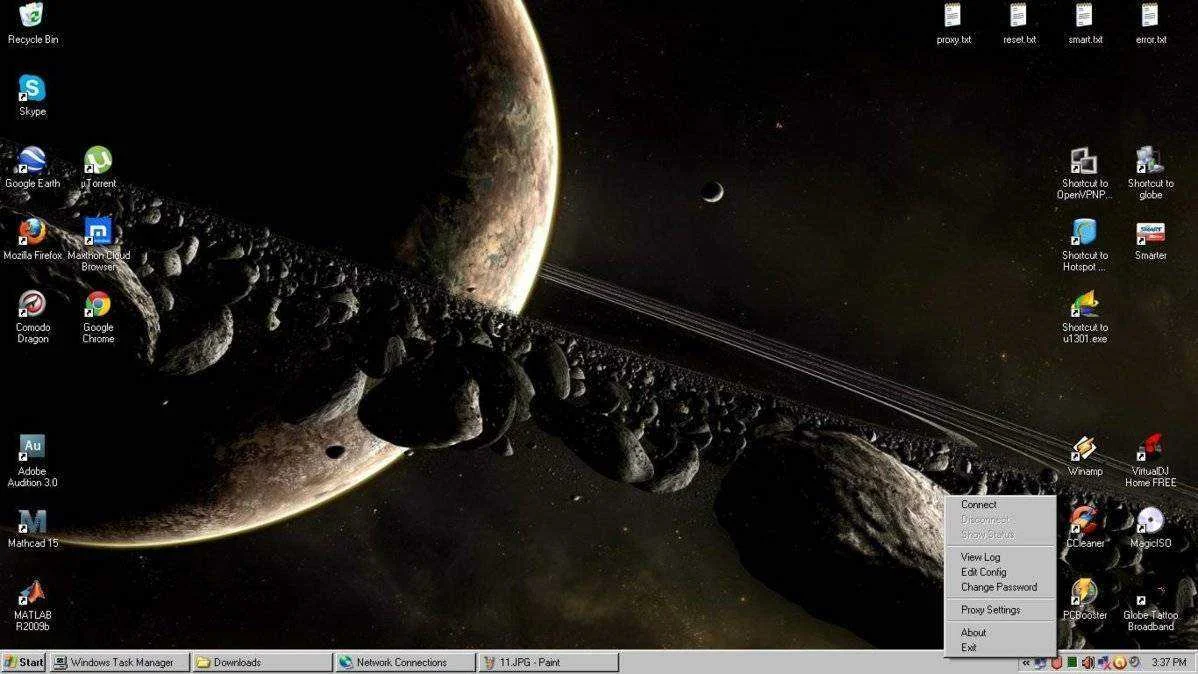Select the Shortcut to globe icon
This screenshot has height=674, width=1198.
1150,173
